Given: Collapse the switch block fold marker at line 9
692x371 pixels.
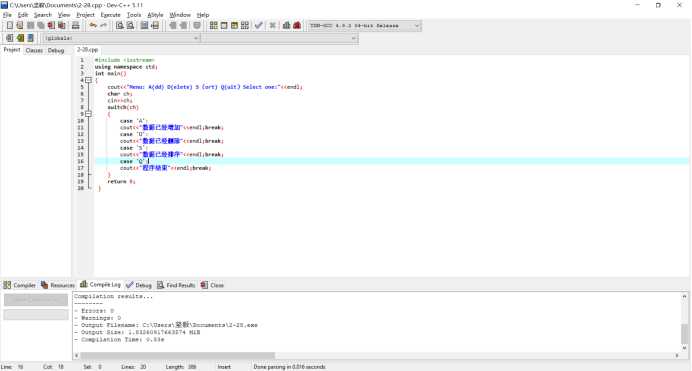Looking at the screenshot, I should (88, 114).
